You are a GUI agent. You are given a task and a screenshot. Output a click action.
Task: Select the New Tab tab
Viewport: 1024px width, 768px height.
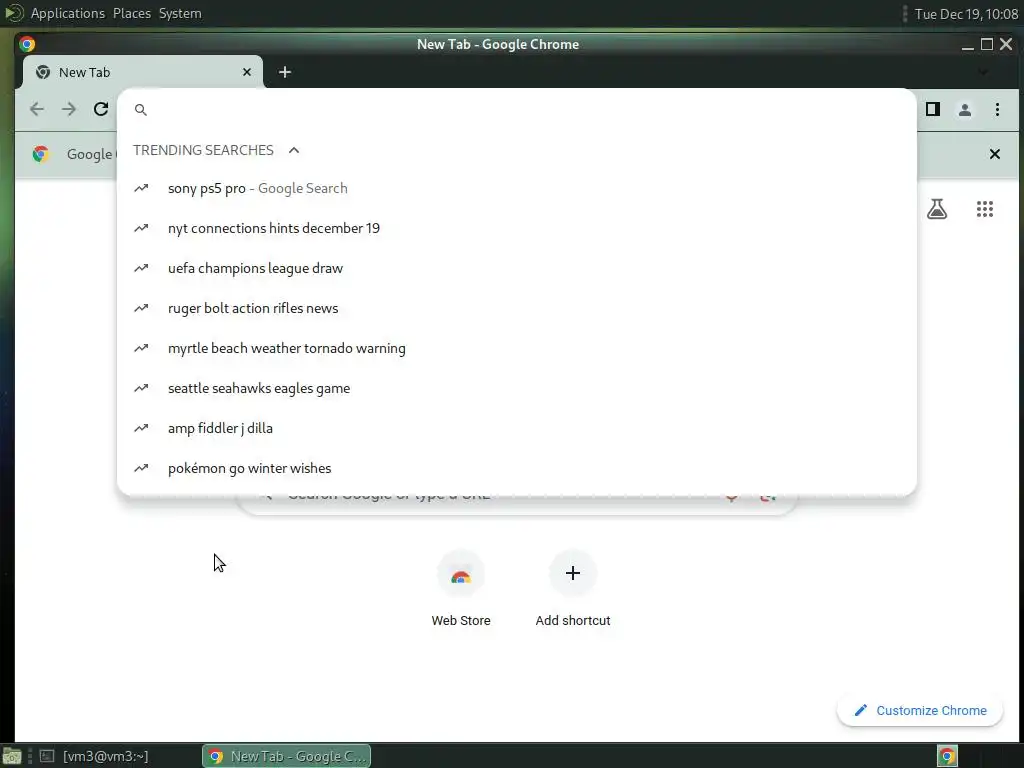point(142,72)
